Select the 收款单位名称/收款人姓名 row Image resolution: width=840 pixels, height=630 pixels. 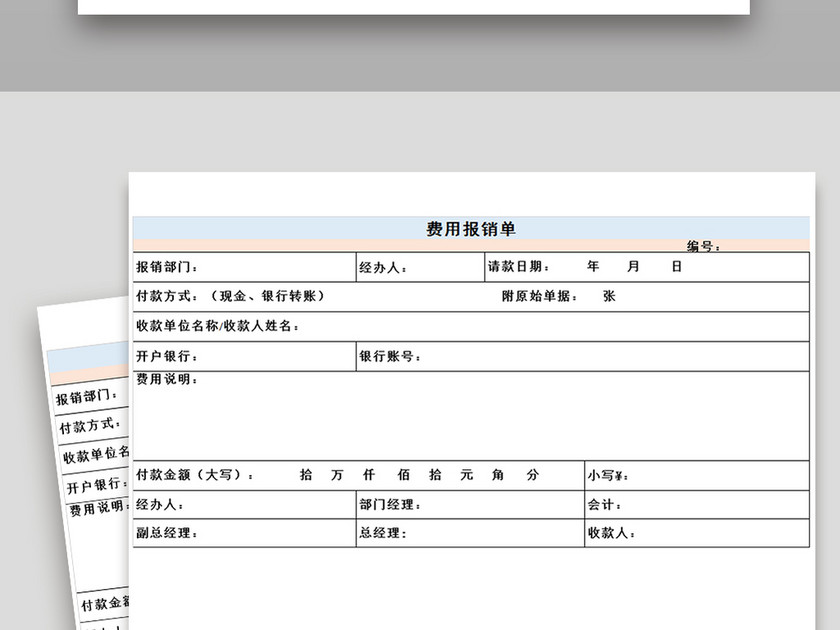300,325
